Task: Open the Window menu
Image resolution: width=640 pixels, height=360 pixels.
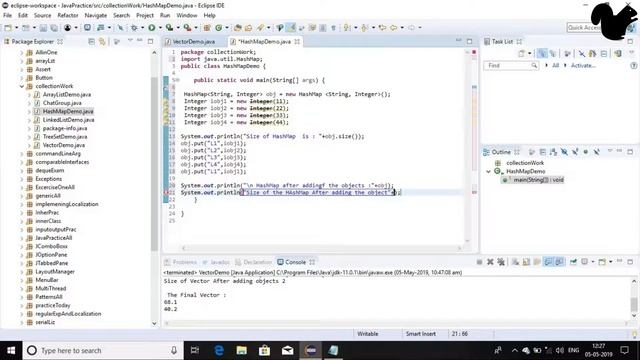Action: tap(187, 16)
